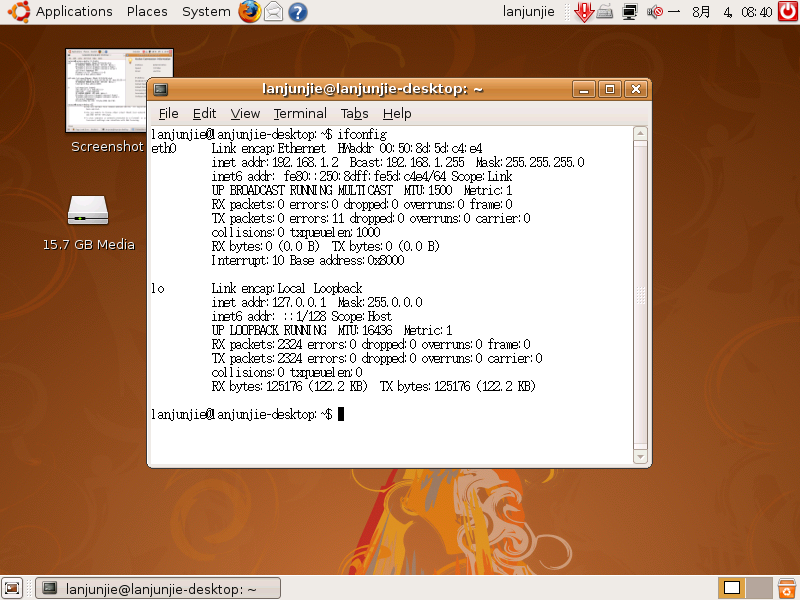
Task: Click the lanjunjie user switcher in top panel
Action: 529,11
